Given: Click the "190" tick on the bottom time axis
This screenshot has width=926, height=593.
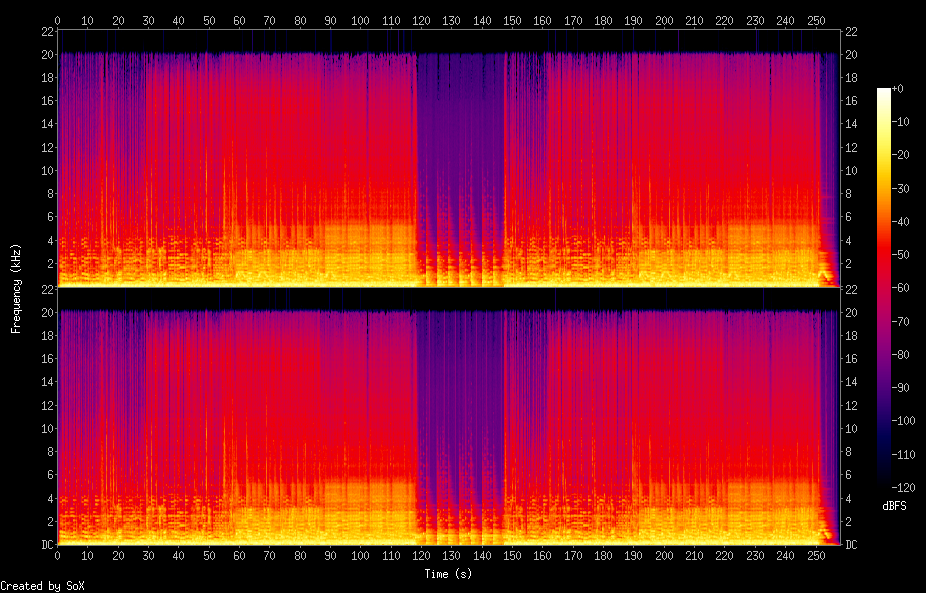Looking at the screenshot, I should 634,556.
